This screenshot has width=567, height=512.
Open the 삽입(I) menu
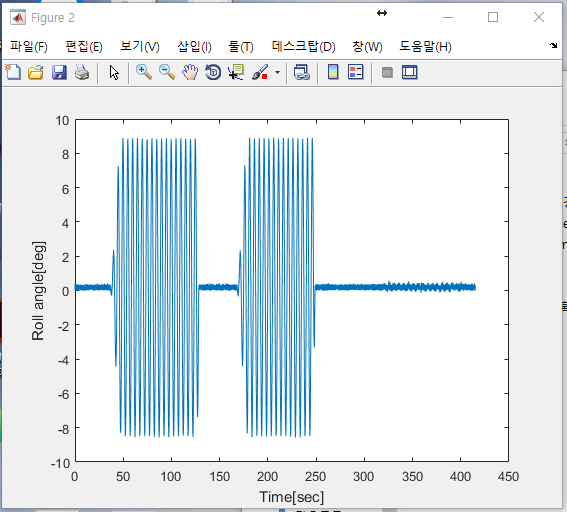[x=194, y=46]
